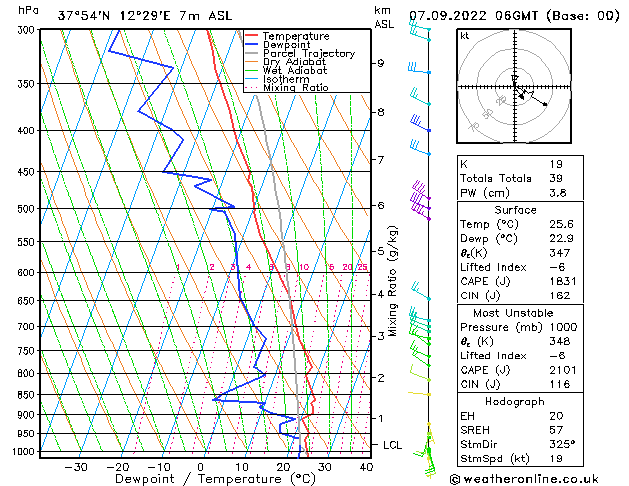
Task: Click the Surface section heading
Action: (x=515, y=210)
